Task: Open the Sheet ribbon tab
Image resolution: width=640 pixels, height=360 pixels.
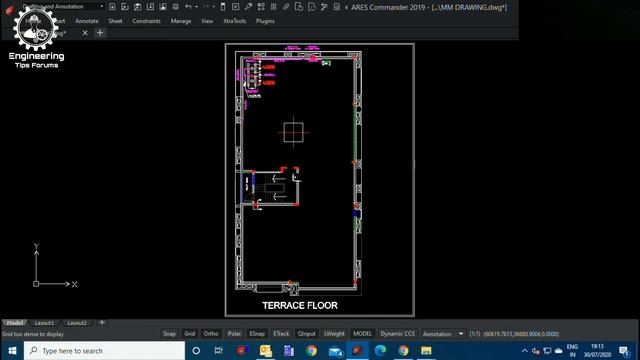Action: tap(115, 21)
